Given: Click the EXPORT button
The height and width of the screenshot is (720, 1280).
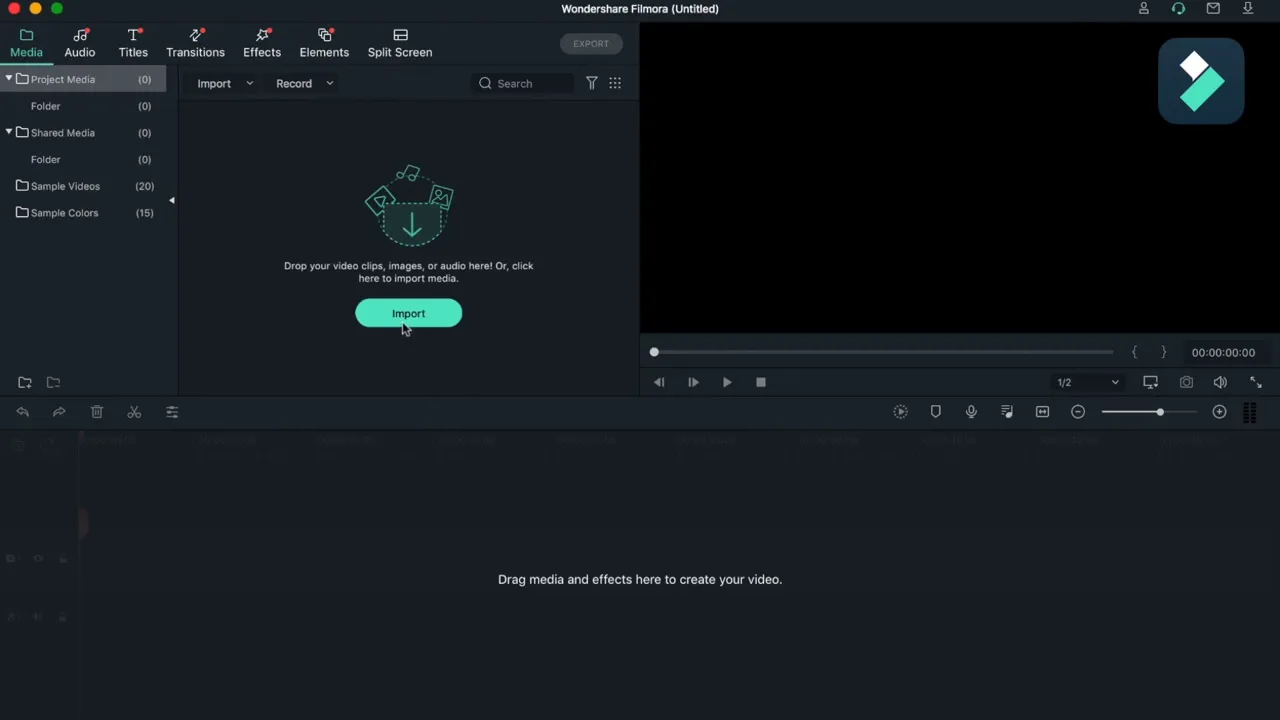Looking at the screenshot, I should pos(591,44).
